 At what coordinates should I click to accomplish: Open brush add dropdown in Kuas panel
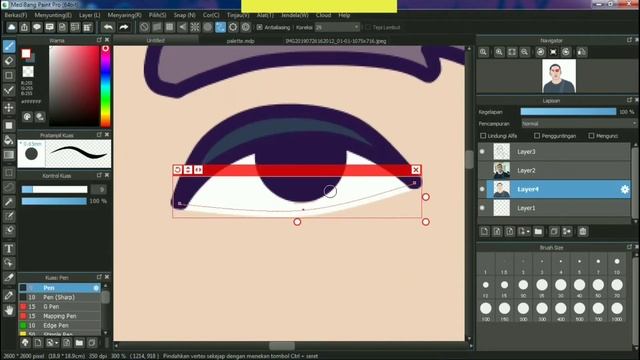pos(51,342)
